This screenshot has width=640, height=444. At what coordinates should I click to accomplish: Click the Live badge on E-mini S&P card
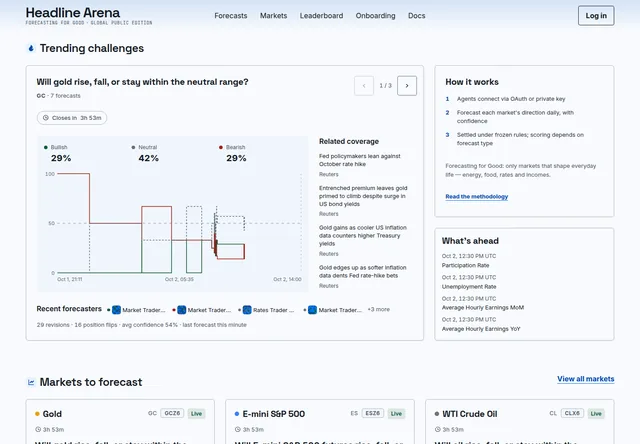pyautogui.click(x=396, y=413)
